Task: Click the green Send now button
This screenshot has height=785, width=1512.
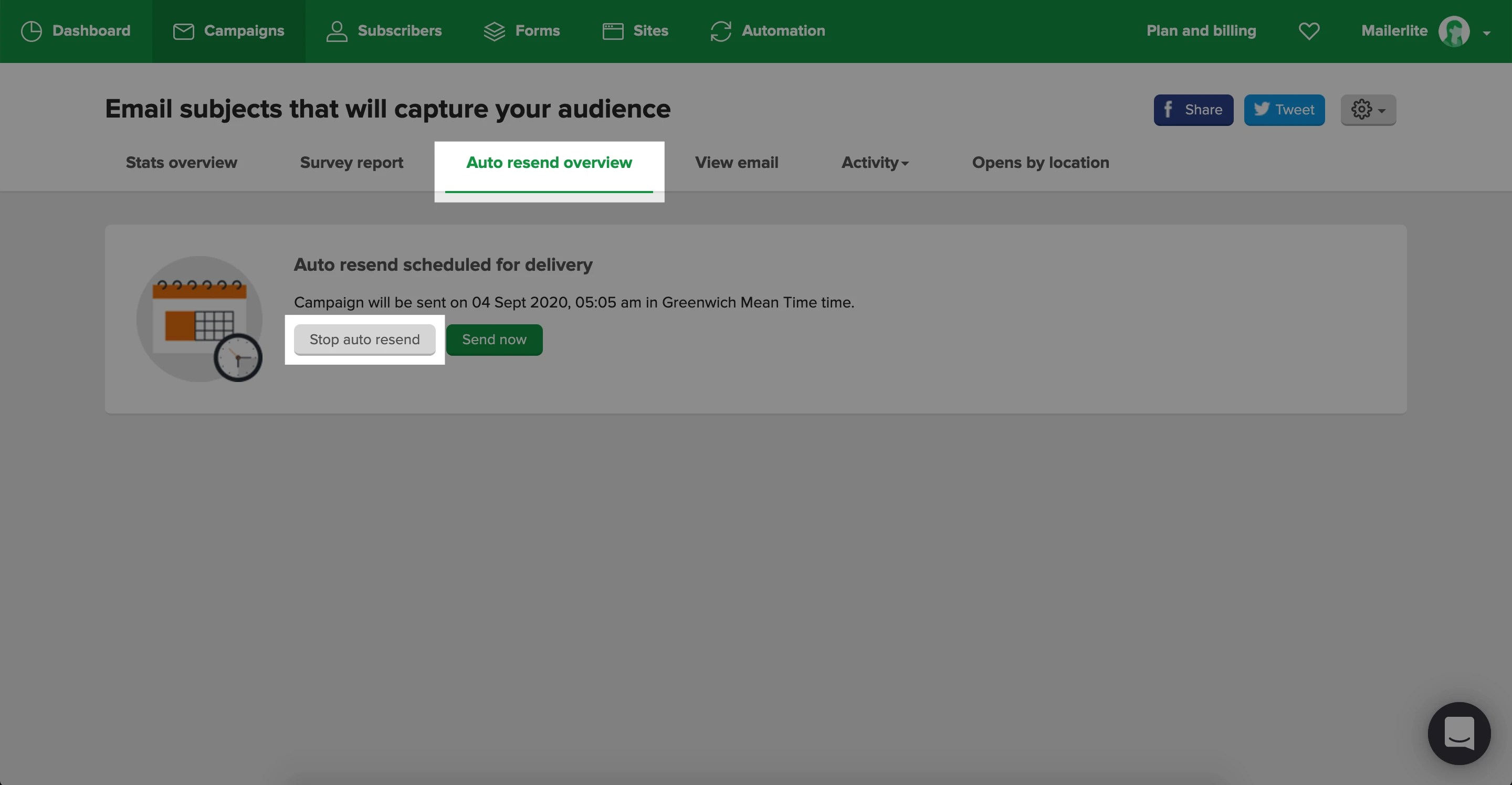Action: click(x=494, y=340)
